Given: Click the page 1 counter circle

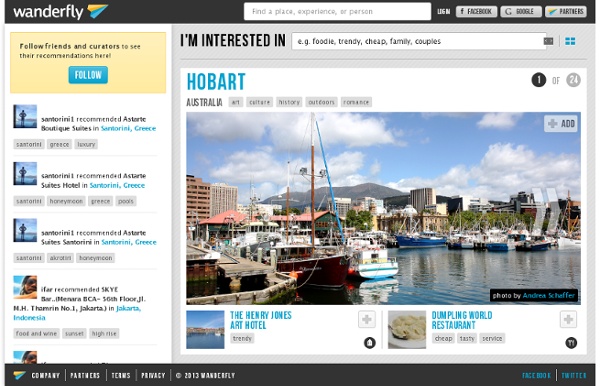Looking at the screenshot, I should pos(539,80).
